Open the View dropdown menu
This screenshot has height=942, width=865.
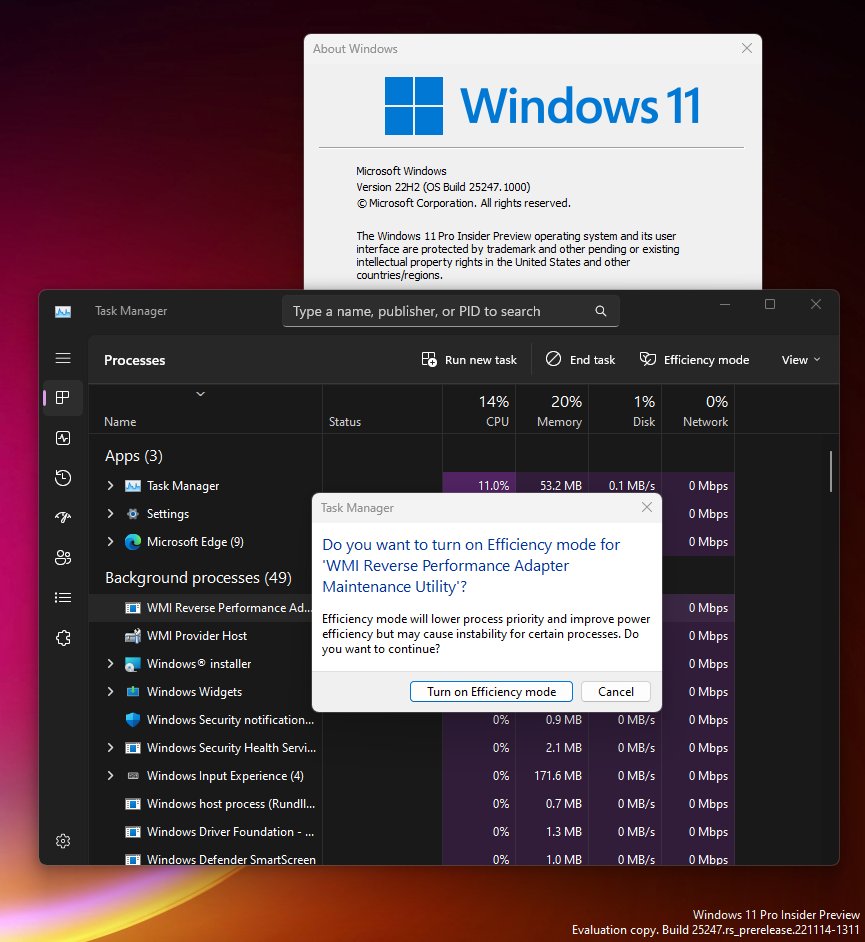(x=801, y=360)
